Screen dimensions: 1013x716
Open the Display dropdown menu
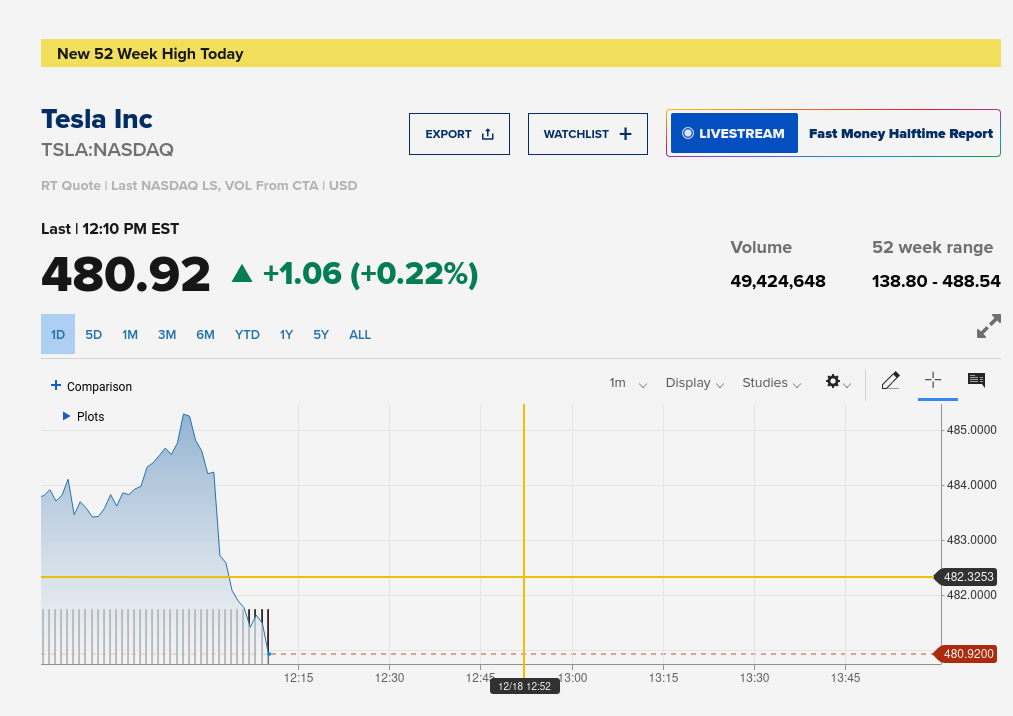click(694, 383)
